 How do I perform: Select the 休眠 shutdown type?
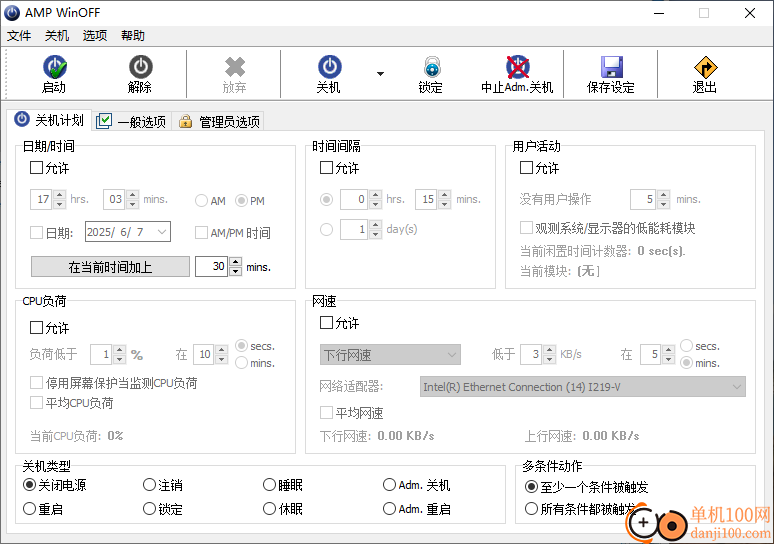coord(269,508)
